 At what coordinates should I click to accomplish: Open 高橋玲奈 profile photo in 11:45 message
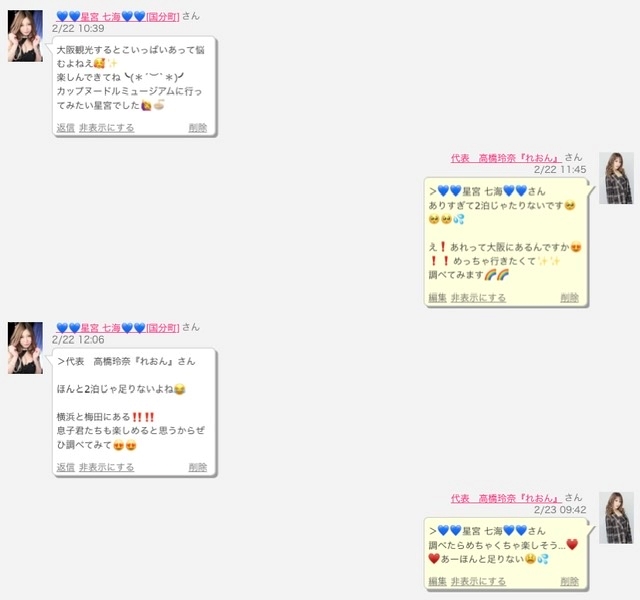tap(616, 178)
